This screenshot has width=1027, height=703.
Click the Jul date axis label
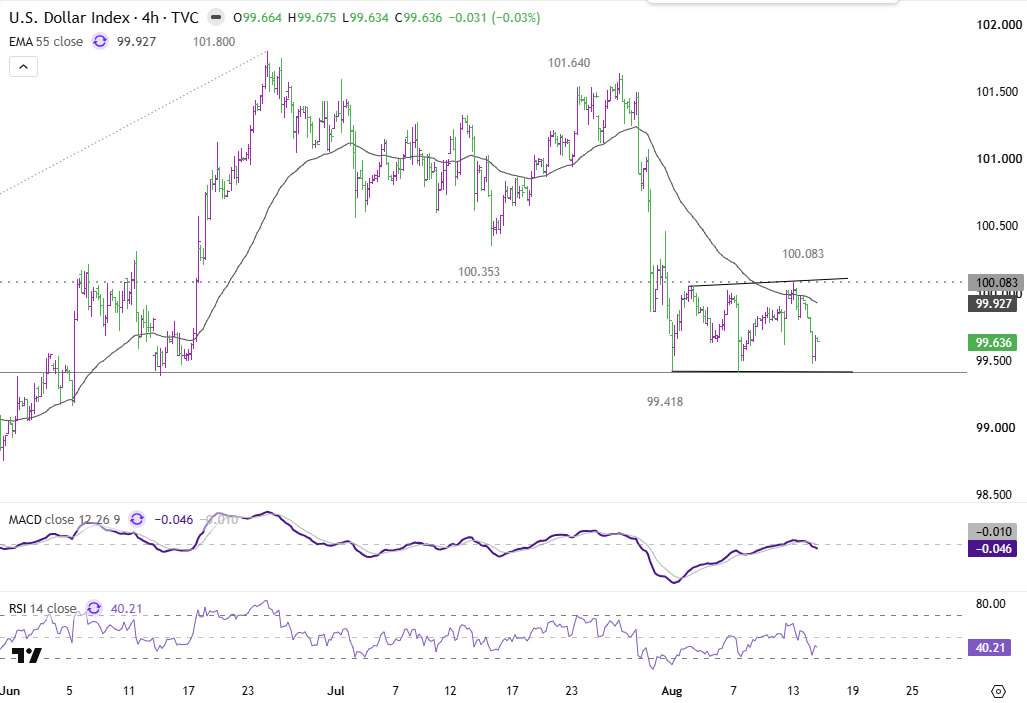(336, 691)
